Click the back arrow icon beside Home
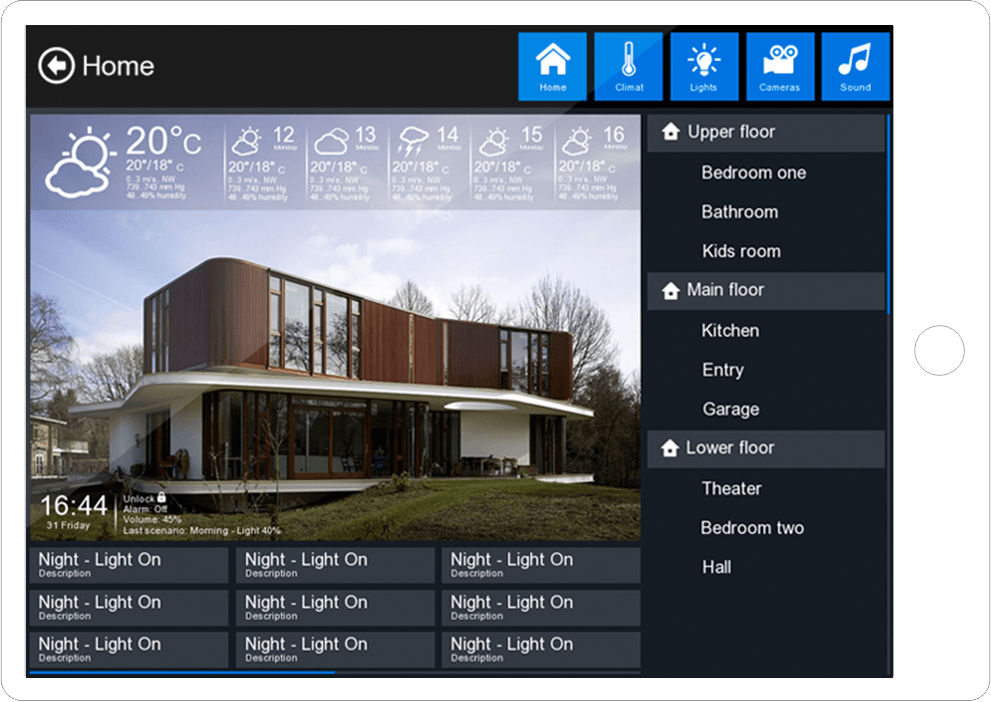The width and height of the screenshot is (991, 702). coord(57,66)
